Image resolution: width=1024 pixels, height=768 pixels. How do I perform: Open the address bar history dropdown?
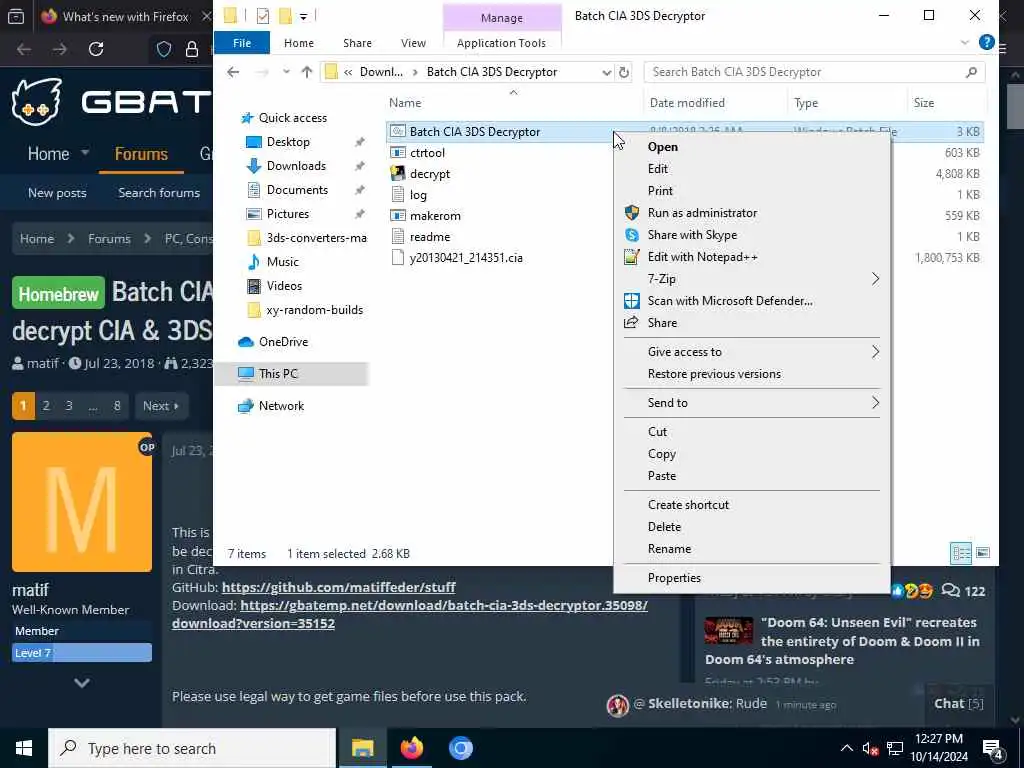click(606, 72)
